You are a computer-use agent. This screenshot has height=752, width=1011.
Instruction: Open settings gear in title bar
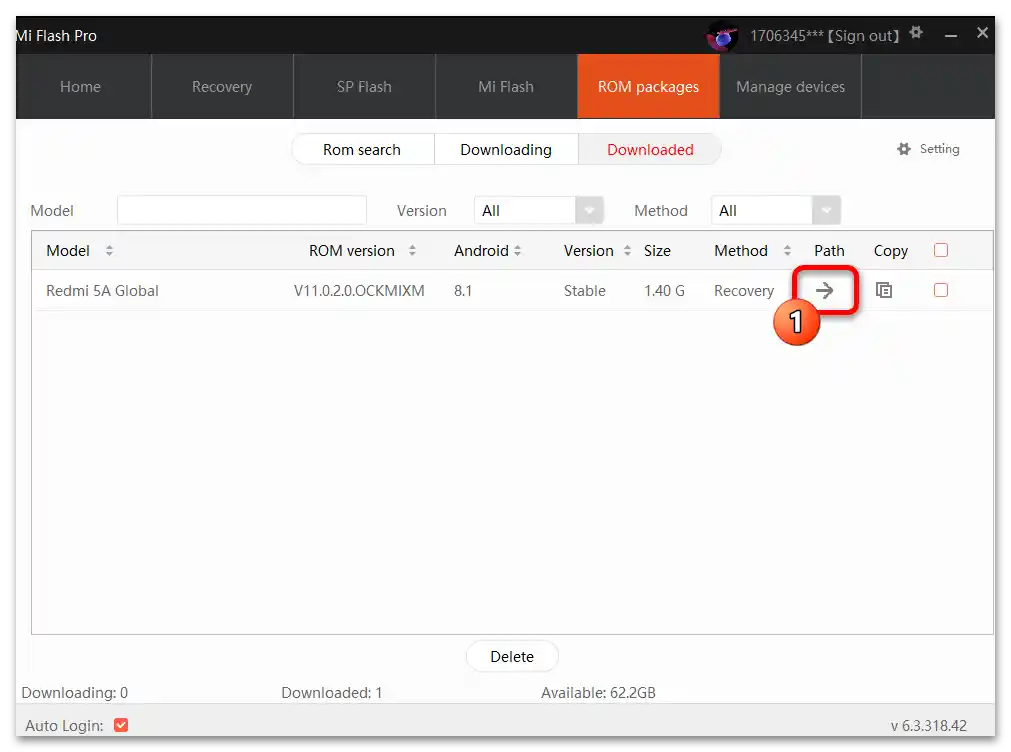click(x=916, y=33)
